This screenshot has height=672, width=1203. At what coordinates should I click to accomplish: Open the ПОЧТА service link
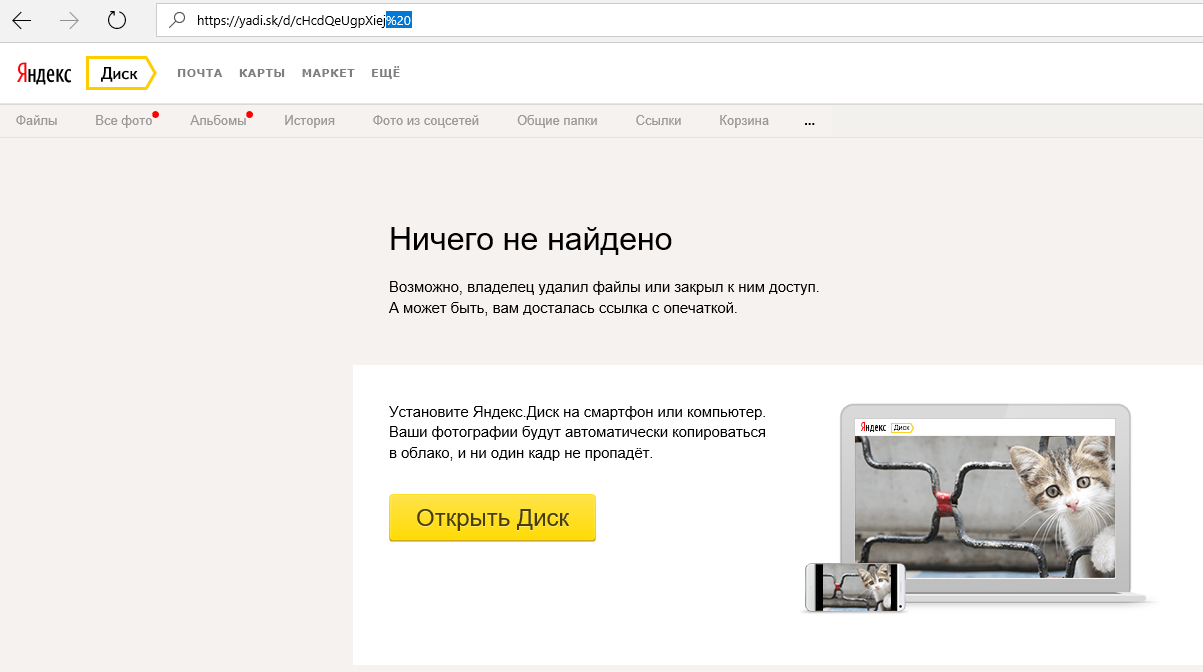point(200,73)
